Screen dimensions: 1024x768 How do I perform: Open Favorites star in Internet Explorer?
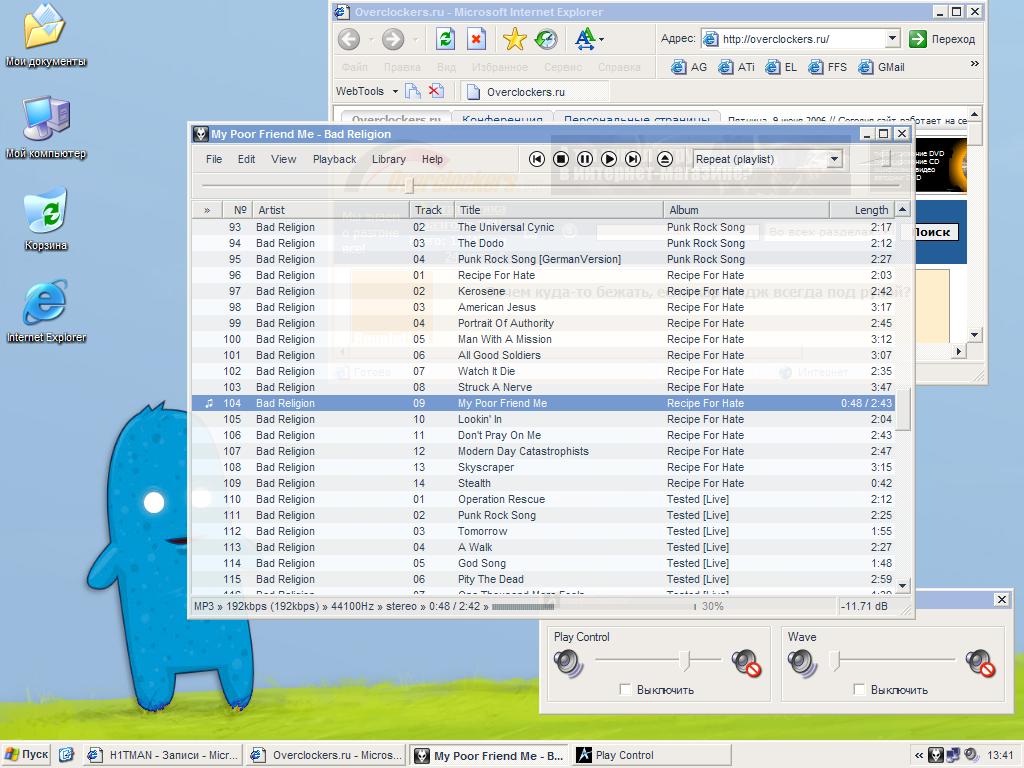(515, 39)
